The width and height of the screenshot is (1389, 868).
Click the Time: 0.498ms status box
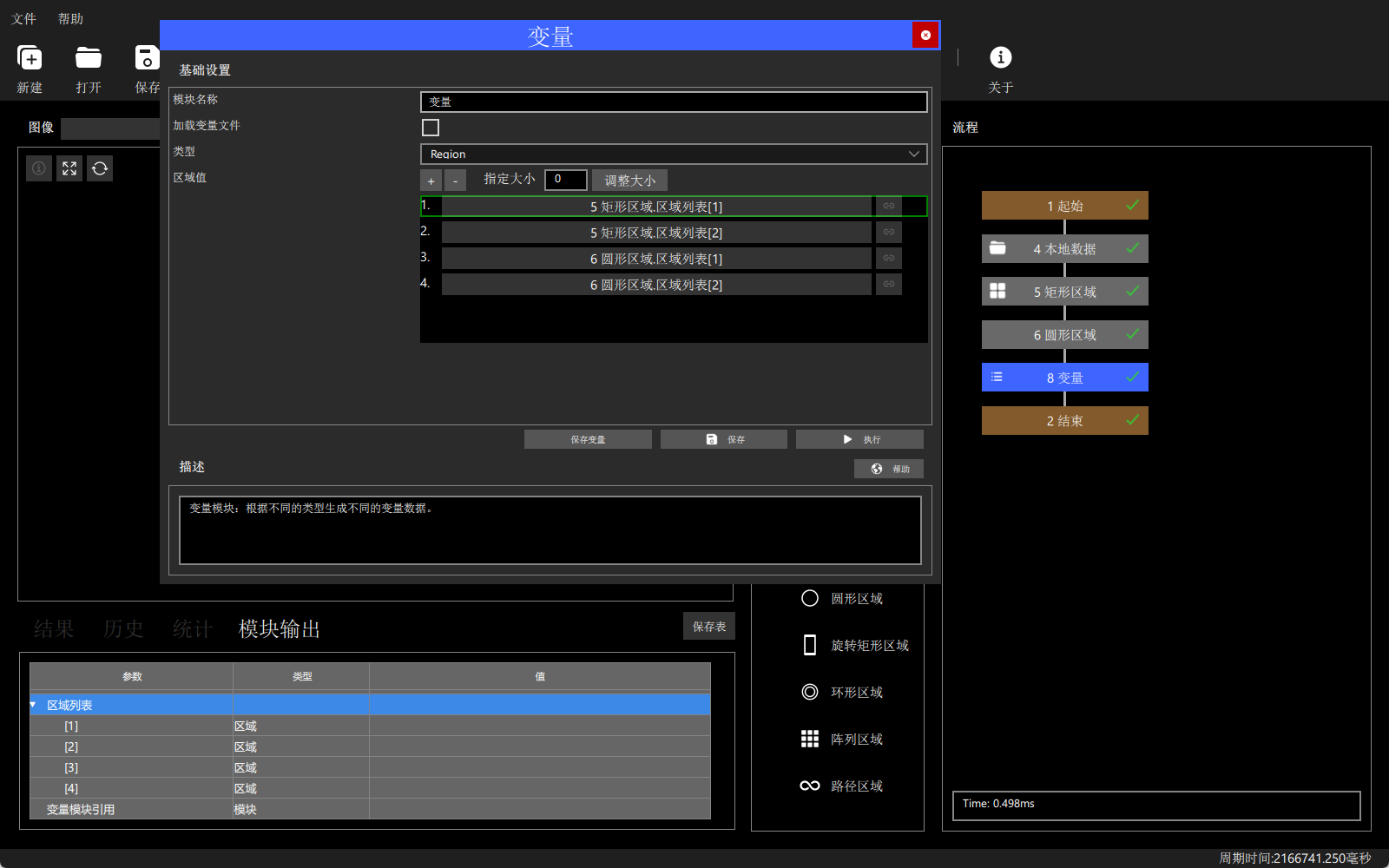1156,805
